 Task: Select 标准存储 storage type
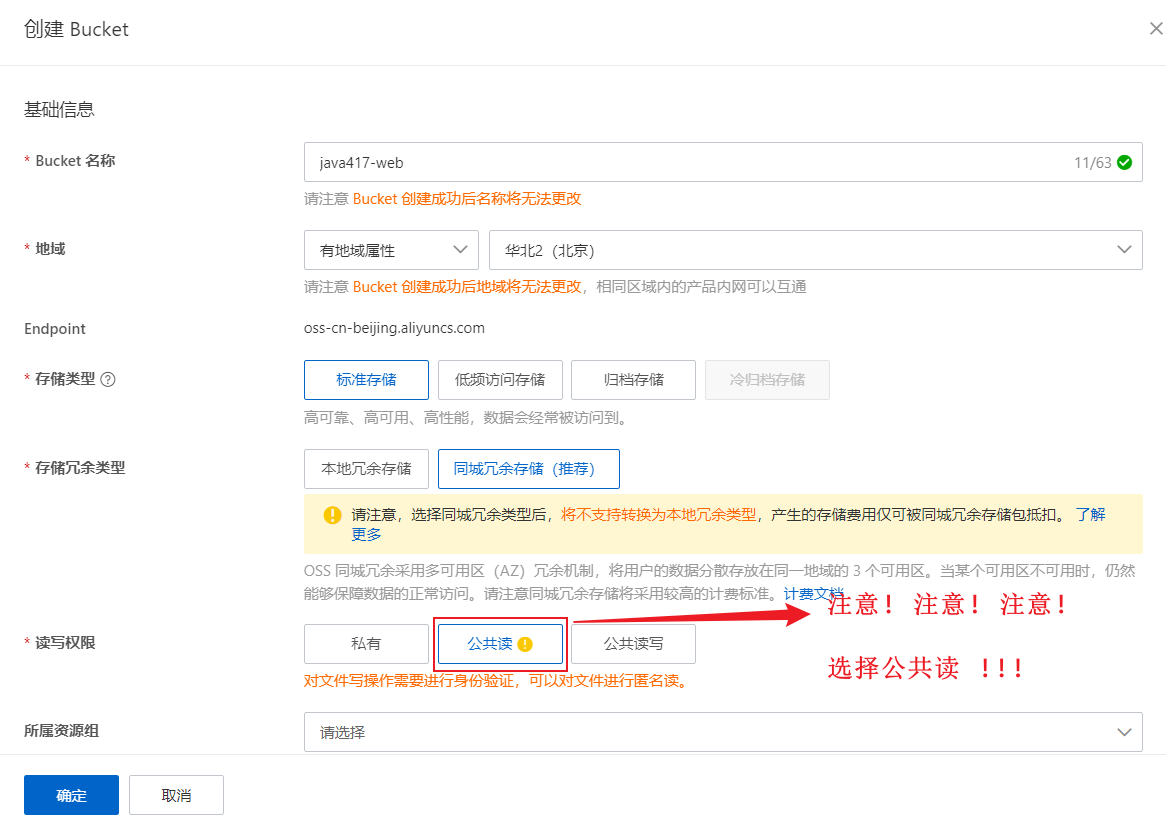point(366,380)
